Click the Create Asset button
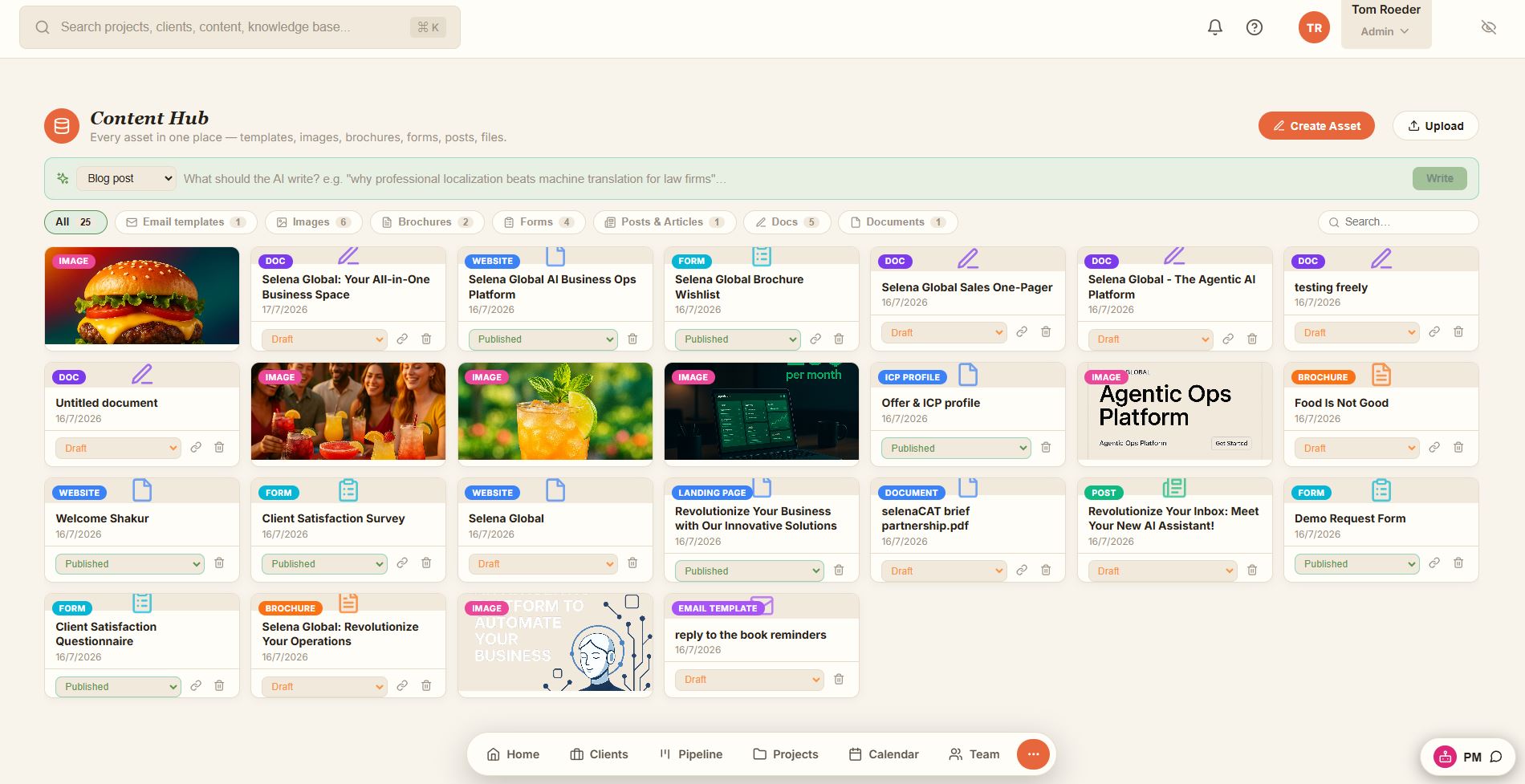 1316,126
